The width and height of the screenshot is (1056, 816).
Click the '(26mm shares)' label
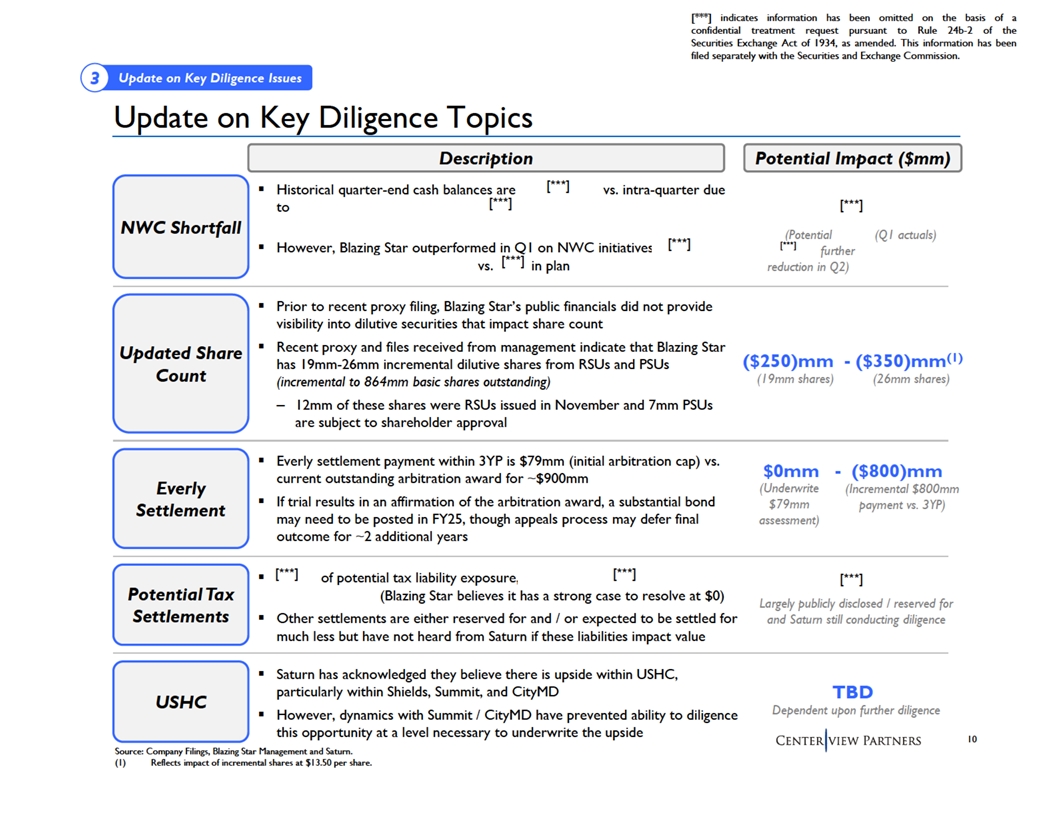tap(911, 379)
